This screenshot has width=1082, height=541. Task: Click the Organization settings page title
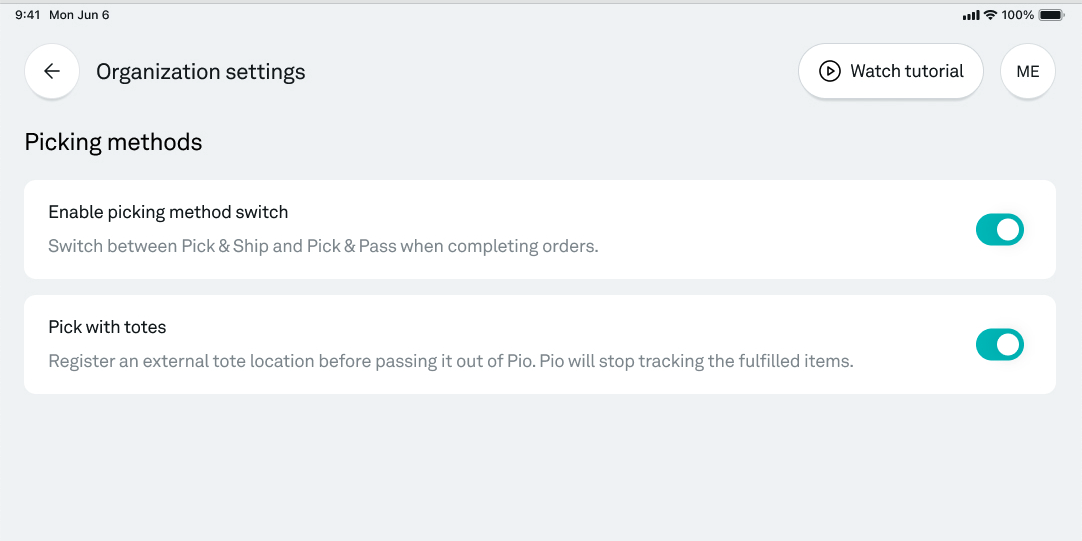click(201, 72)
